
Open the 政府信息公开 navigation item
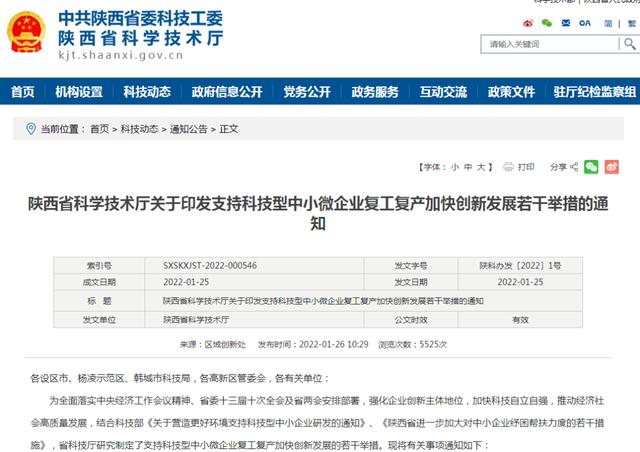pyautogui.click(x=227, y=91)
